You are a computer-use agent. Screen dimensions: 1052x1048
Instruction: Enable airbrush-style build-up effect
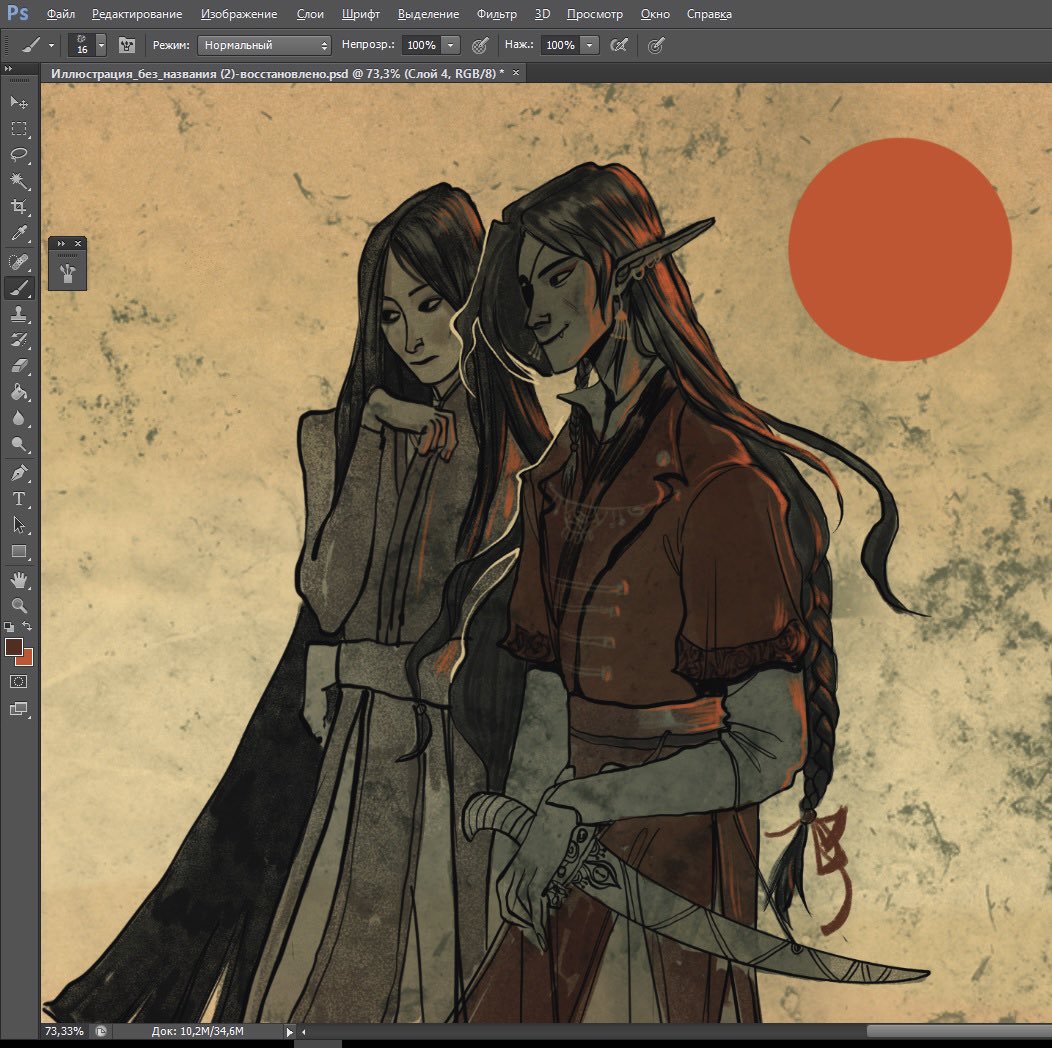pyautogui.click(x=619, y=45)
